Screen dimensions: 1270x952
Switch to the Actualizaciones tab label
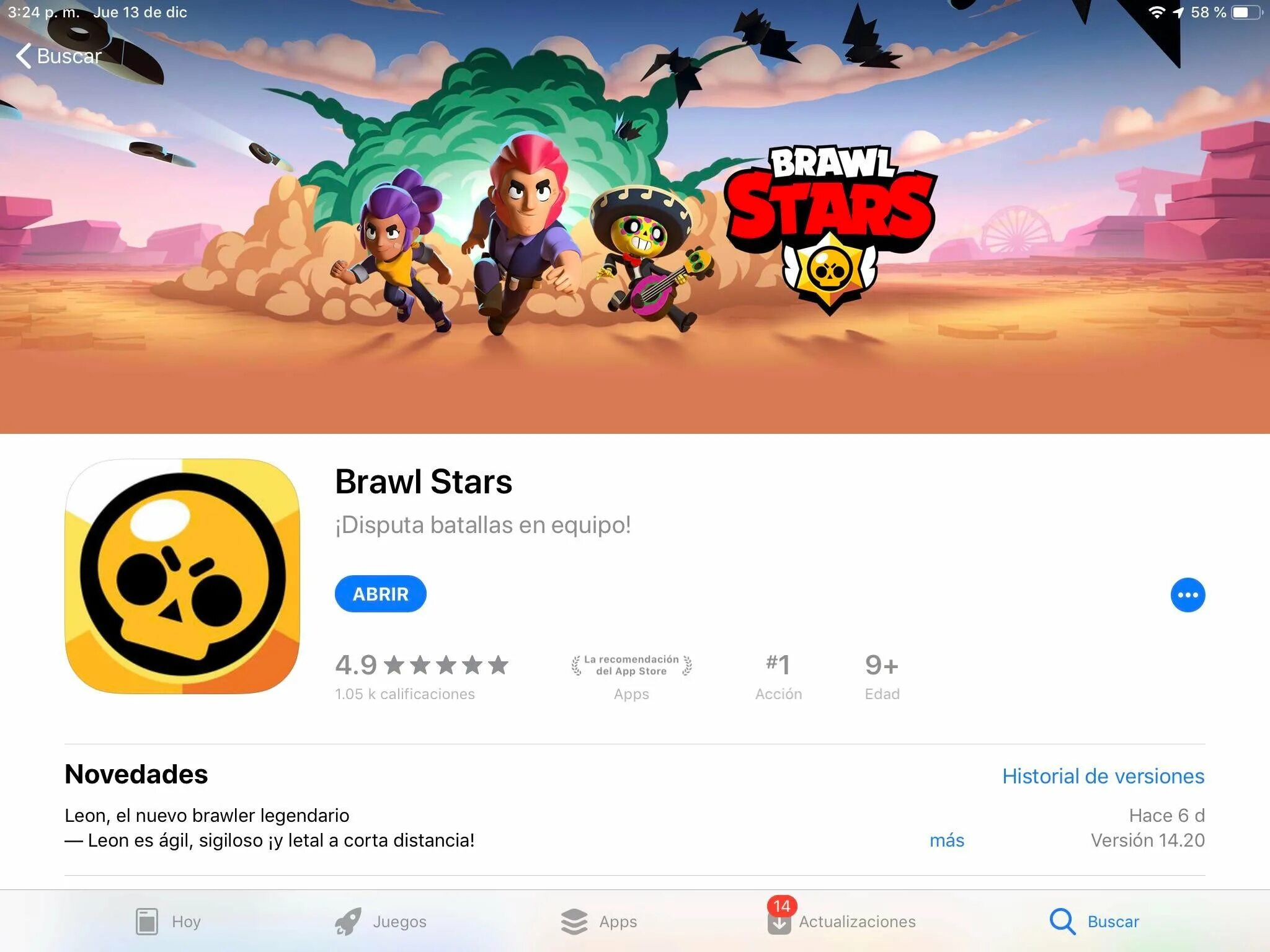[x=857, y=922]
